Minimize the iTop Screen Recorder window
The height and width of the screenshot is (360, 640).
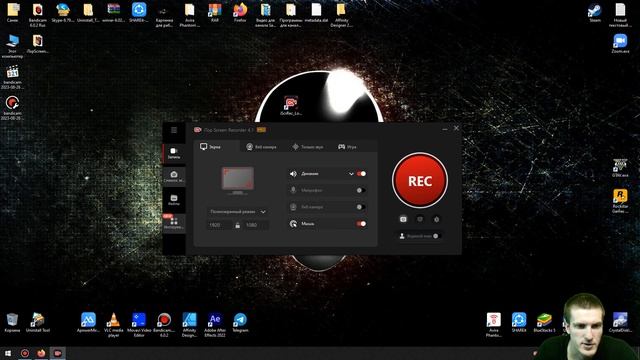coord(445,129)
